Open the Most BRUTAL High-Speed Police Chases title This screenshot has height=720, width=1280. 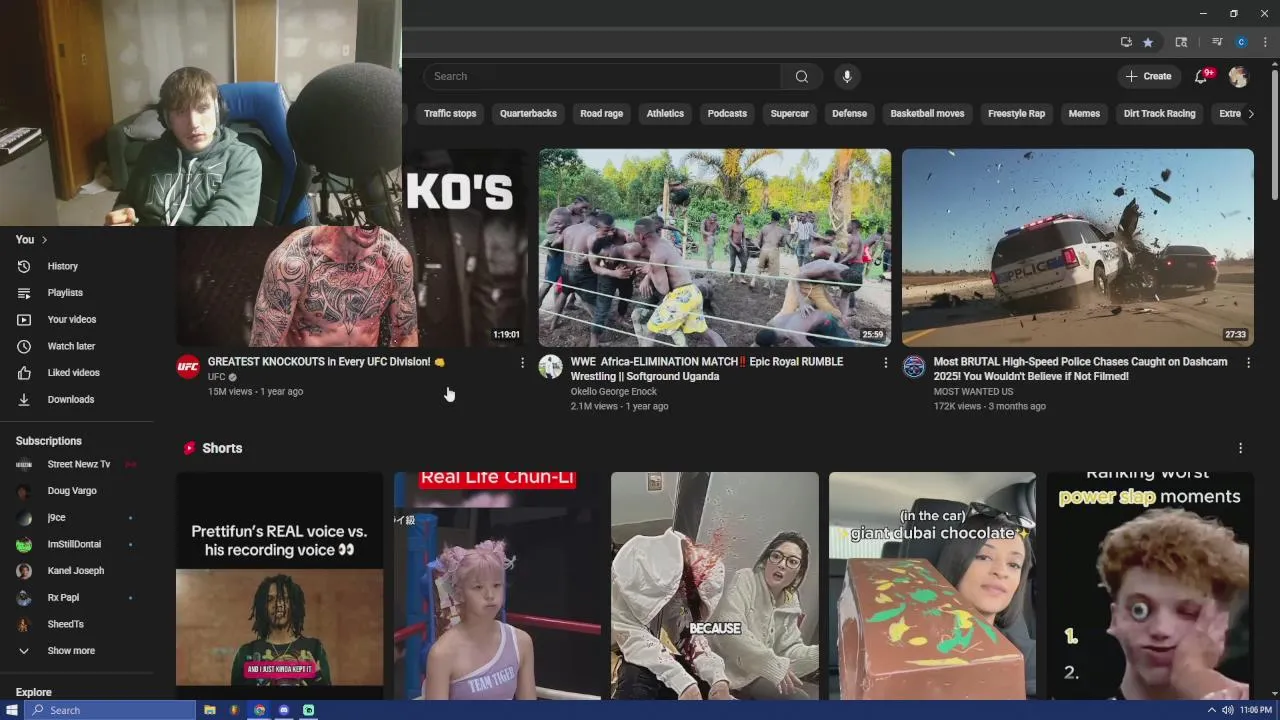pyautogui.click(x=1080, y=369)
